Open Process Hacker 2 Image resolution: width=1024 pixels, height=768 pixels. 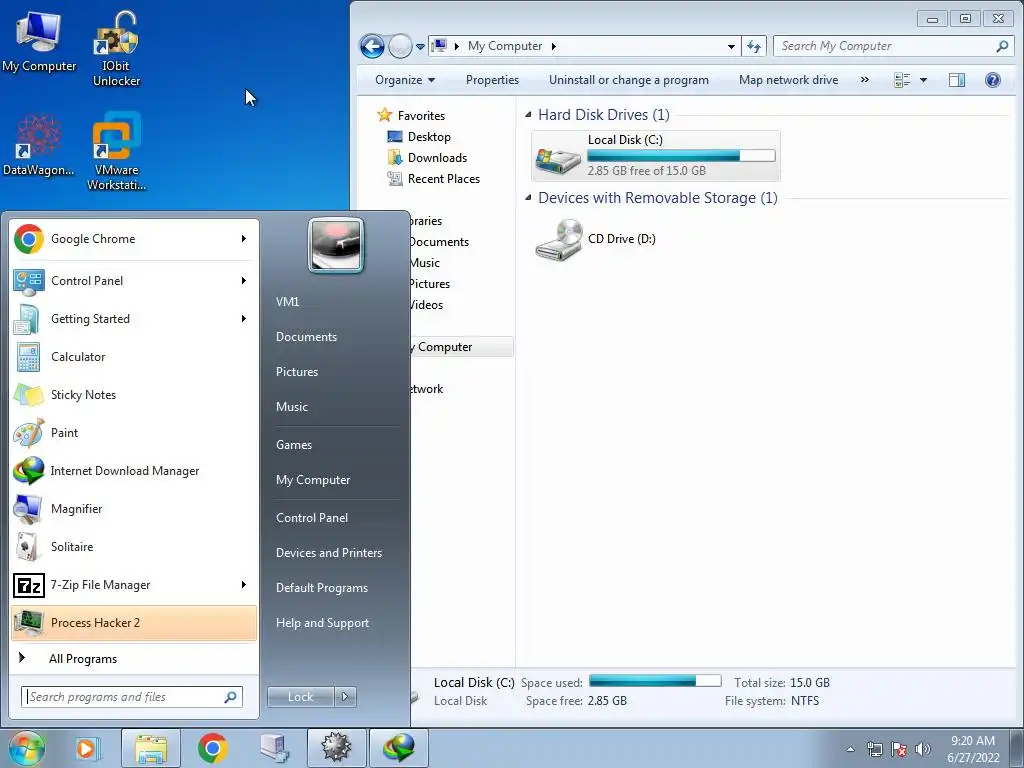134,623
